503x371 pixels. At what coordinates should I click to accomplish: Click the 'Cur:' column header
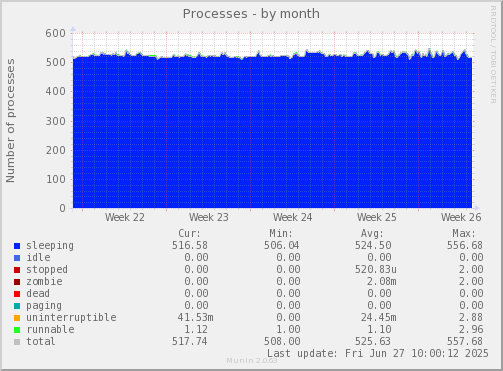pos(190,233)
